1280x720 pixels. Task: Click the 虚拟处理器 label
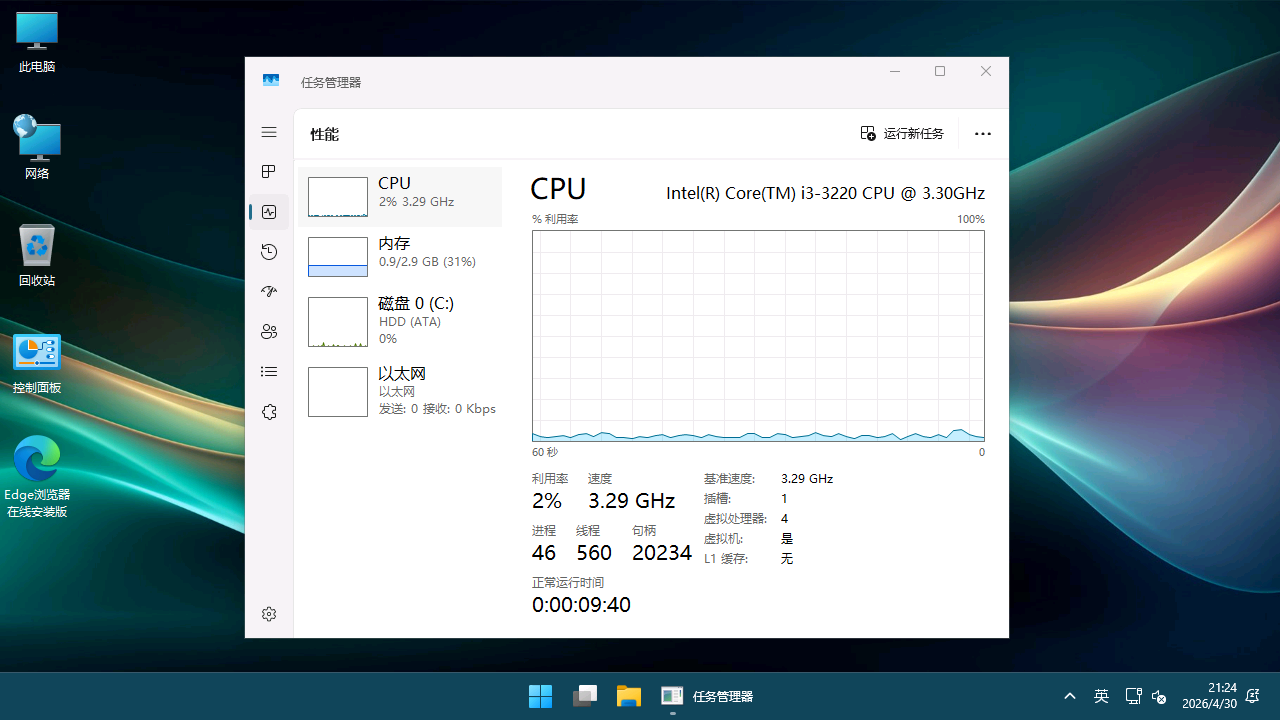[x=735, y=519]
